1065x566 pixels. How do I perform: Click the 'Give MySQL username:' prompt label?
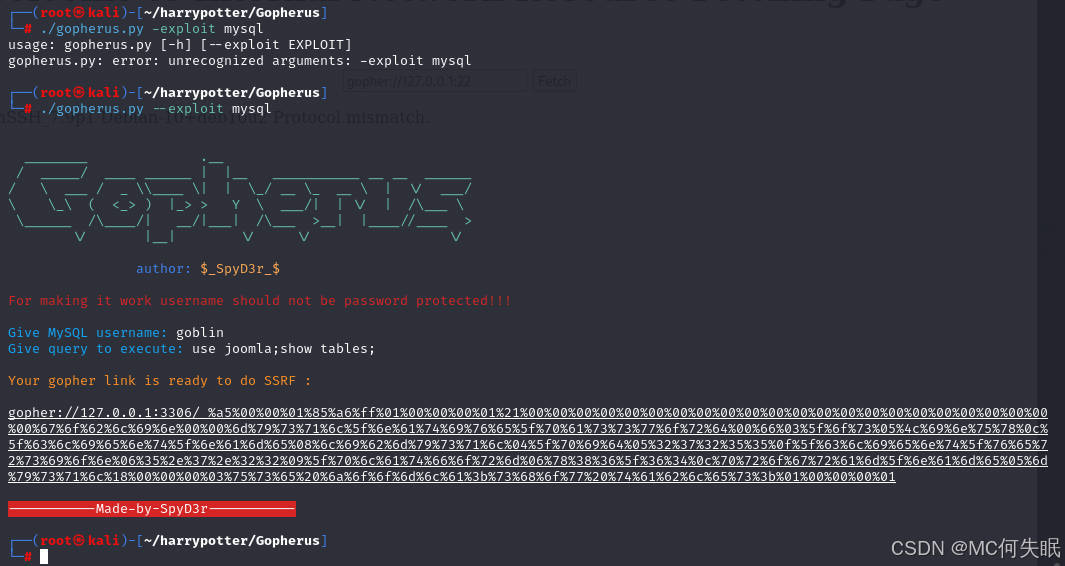[88, 332]
